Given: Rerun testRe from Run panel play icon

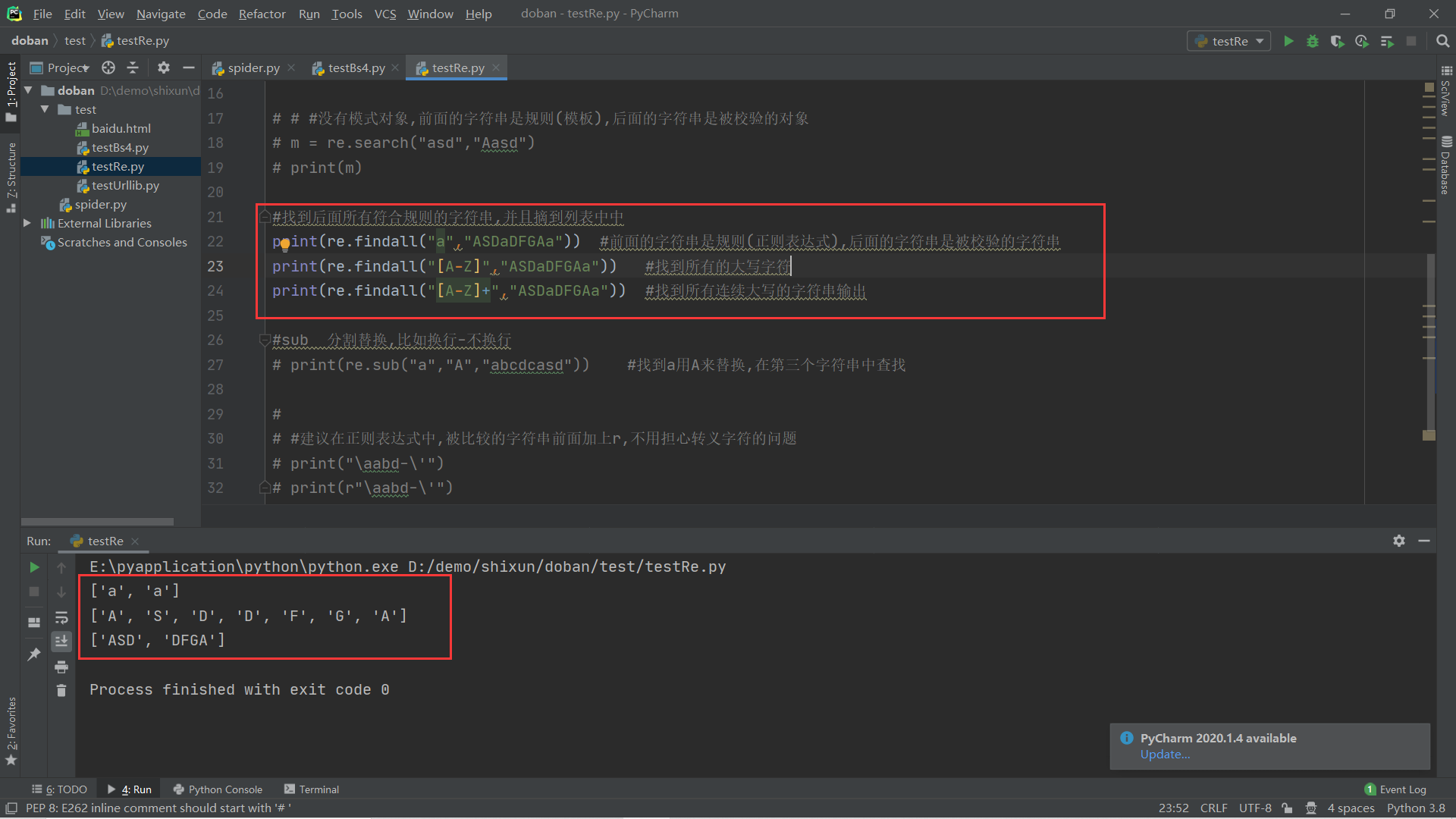Looking at the screenshot, I should pos(34,567).
